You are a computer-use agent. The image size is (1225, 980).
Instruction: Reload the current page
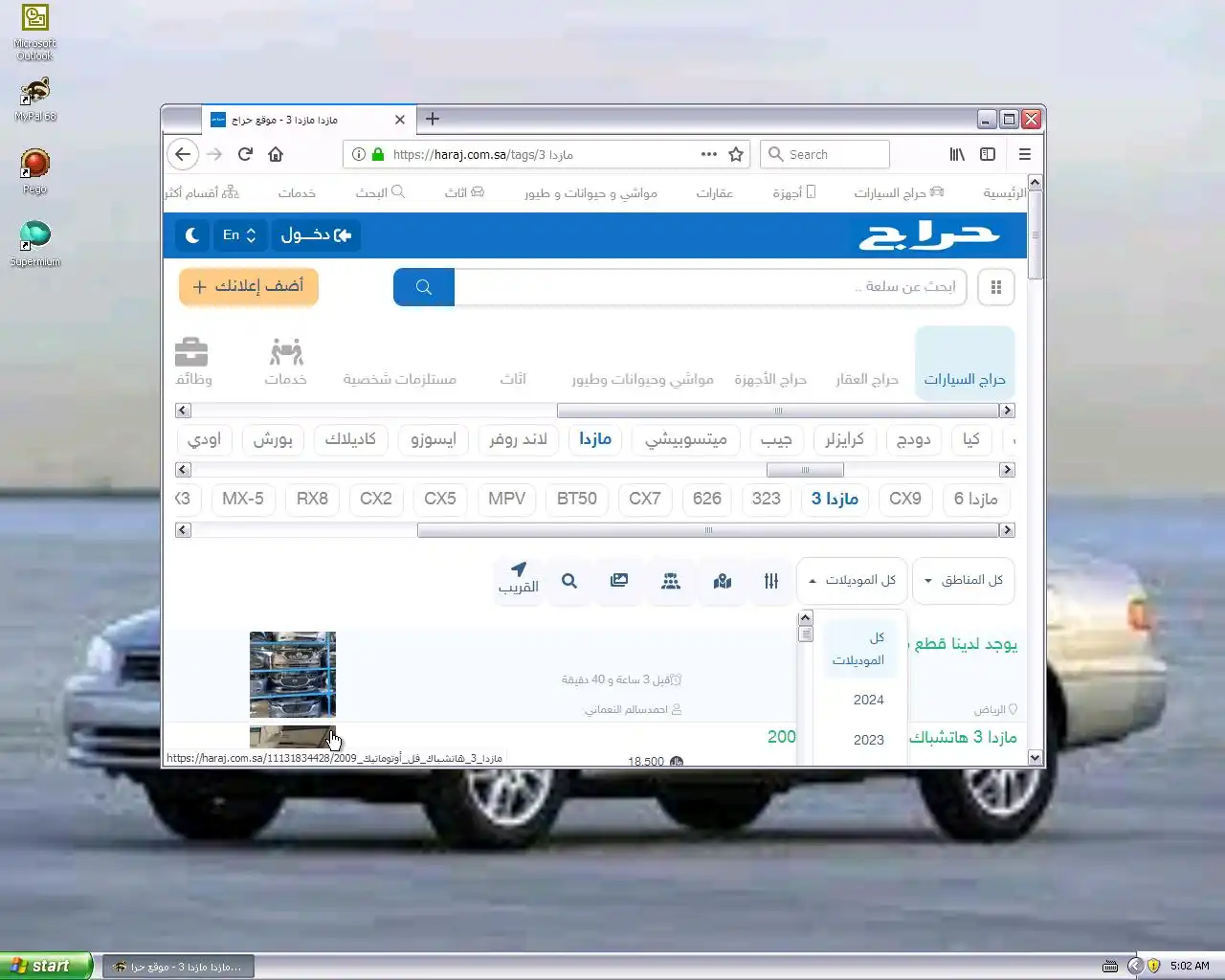tap(245, 154)
